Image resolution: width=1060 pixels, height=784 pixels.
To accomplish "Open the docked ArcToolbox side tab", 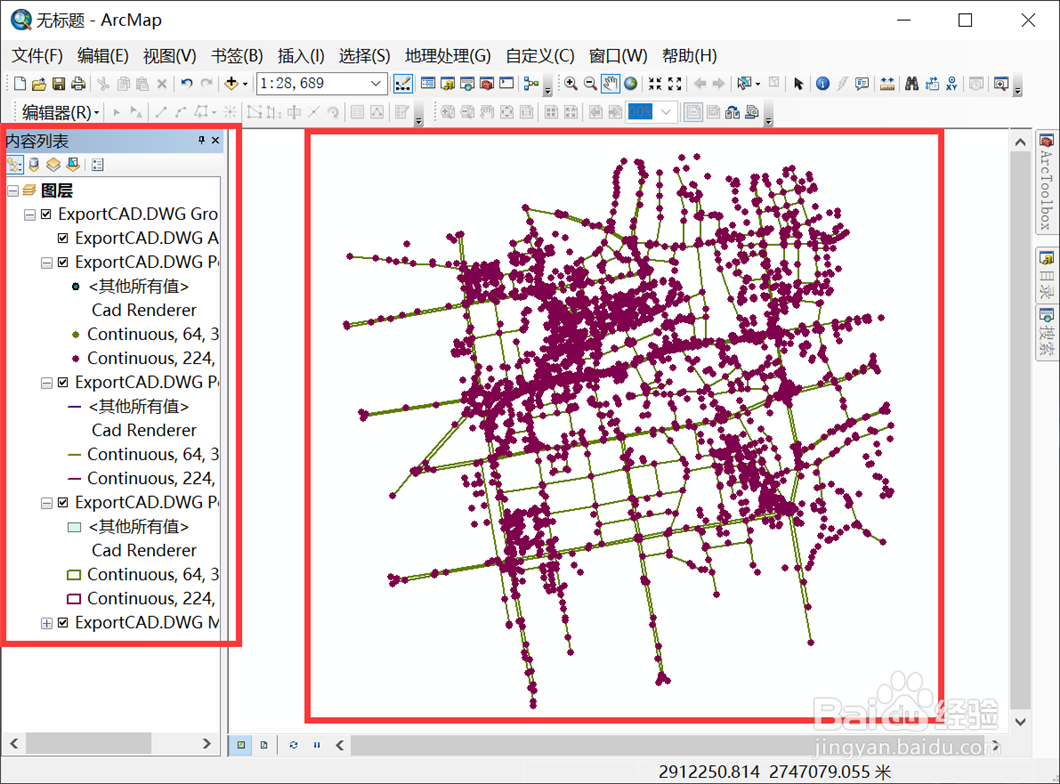I will tap(1046, 182).
